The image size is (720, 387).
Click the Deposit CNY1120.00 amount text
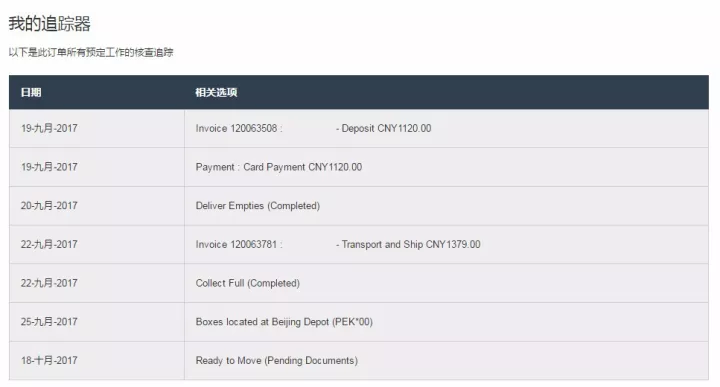click(x=386, y=129)
